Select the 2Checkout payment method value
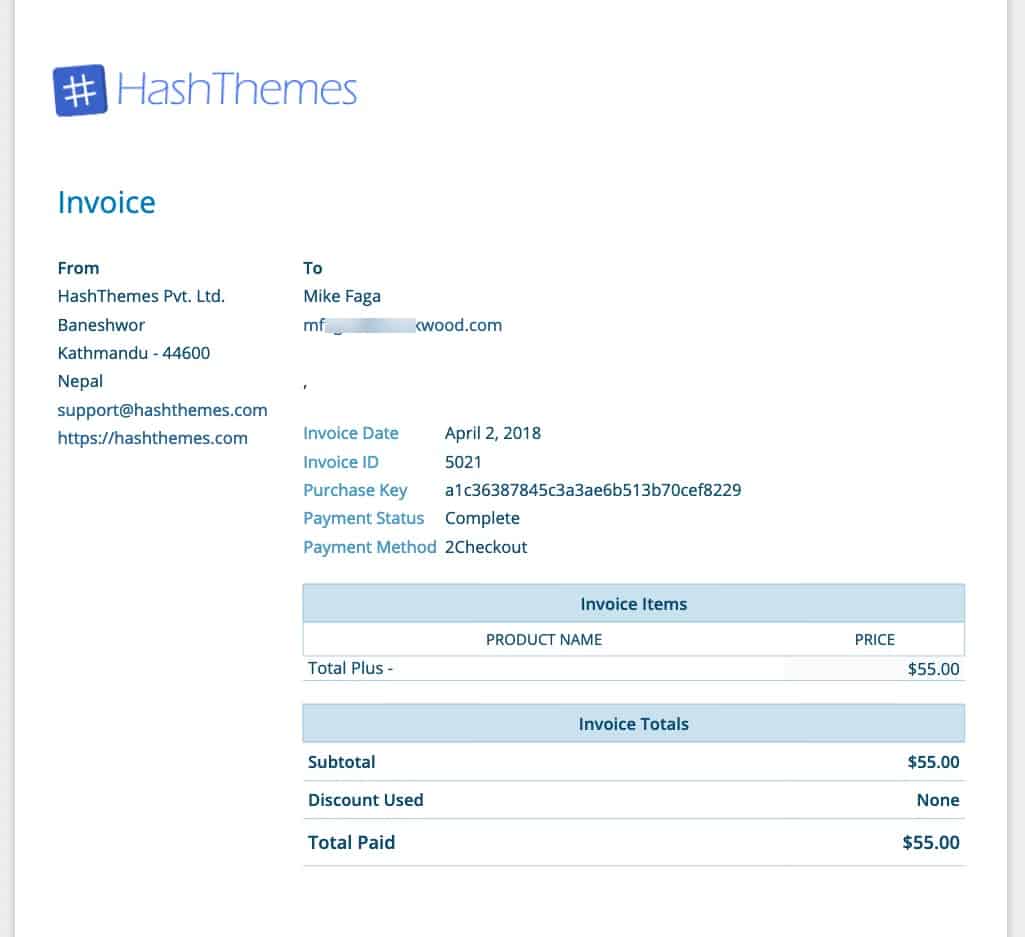The width and height of the screenshot is (1025, 937). [x=486, y=547]
